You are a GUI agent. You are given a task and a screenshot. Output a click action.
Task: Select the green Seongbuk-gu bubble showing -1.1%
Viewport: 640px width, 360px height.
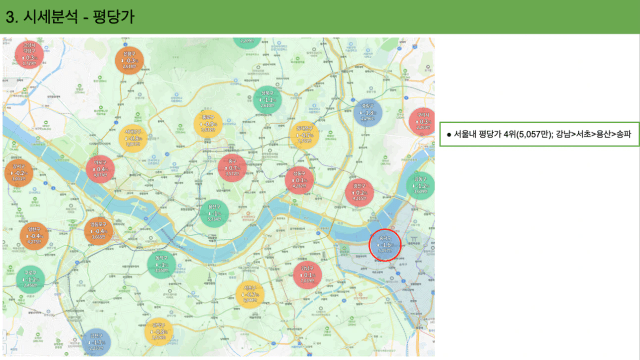(267, 100)
